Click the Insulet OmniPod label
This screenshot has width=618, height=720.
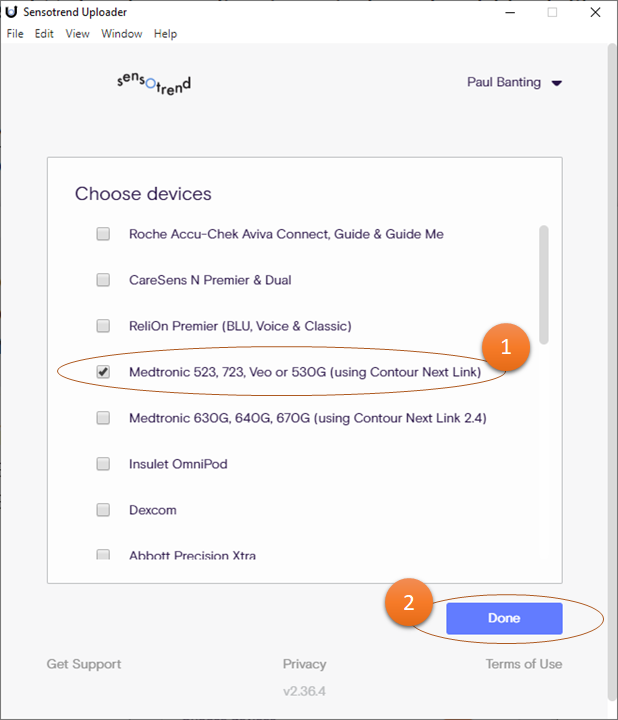click(x=178, y=464)
